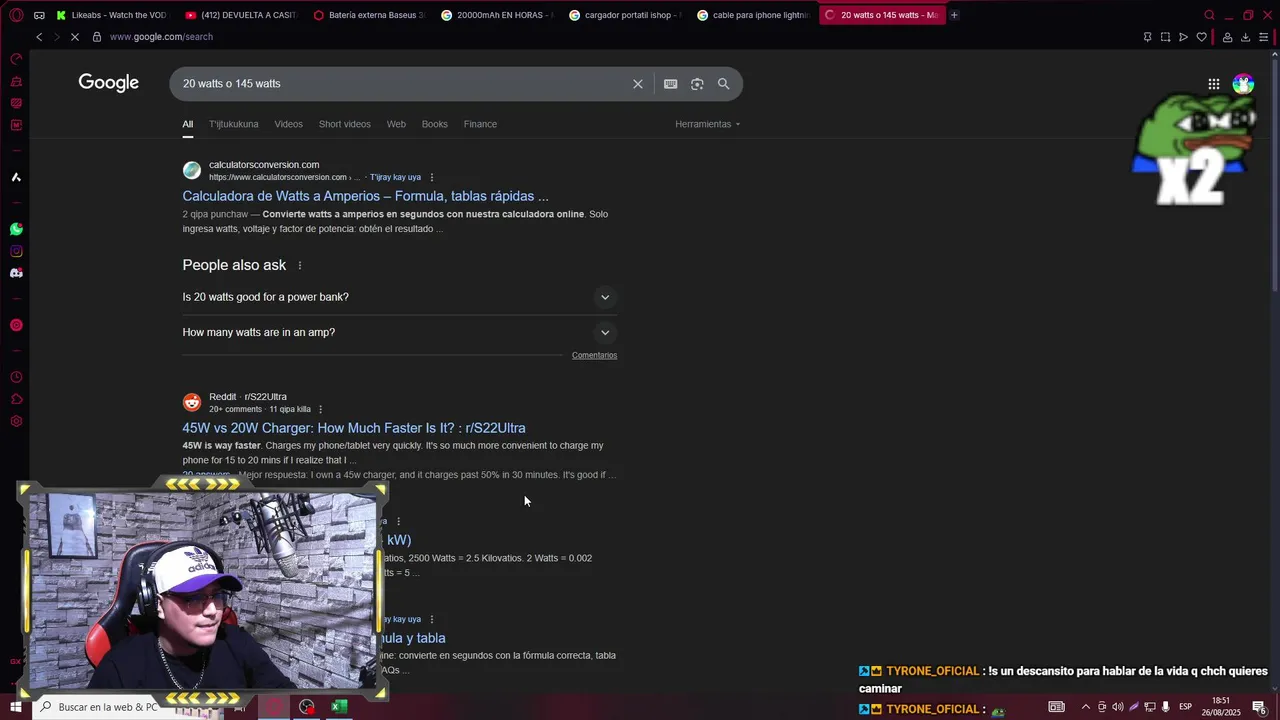Open Calculadora de Watts a Amperios result
This screenshot has width=1280, height=720.
(365, 196)
